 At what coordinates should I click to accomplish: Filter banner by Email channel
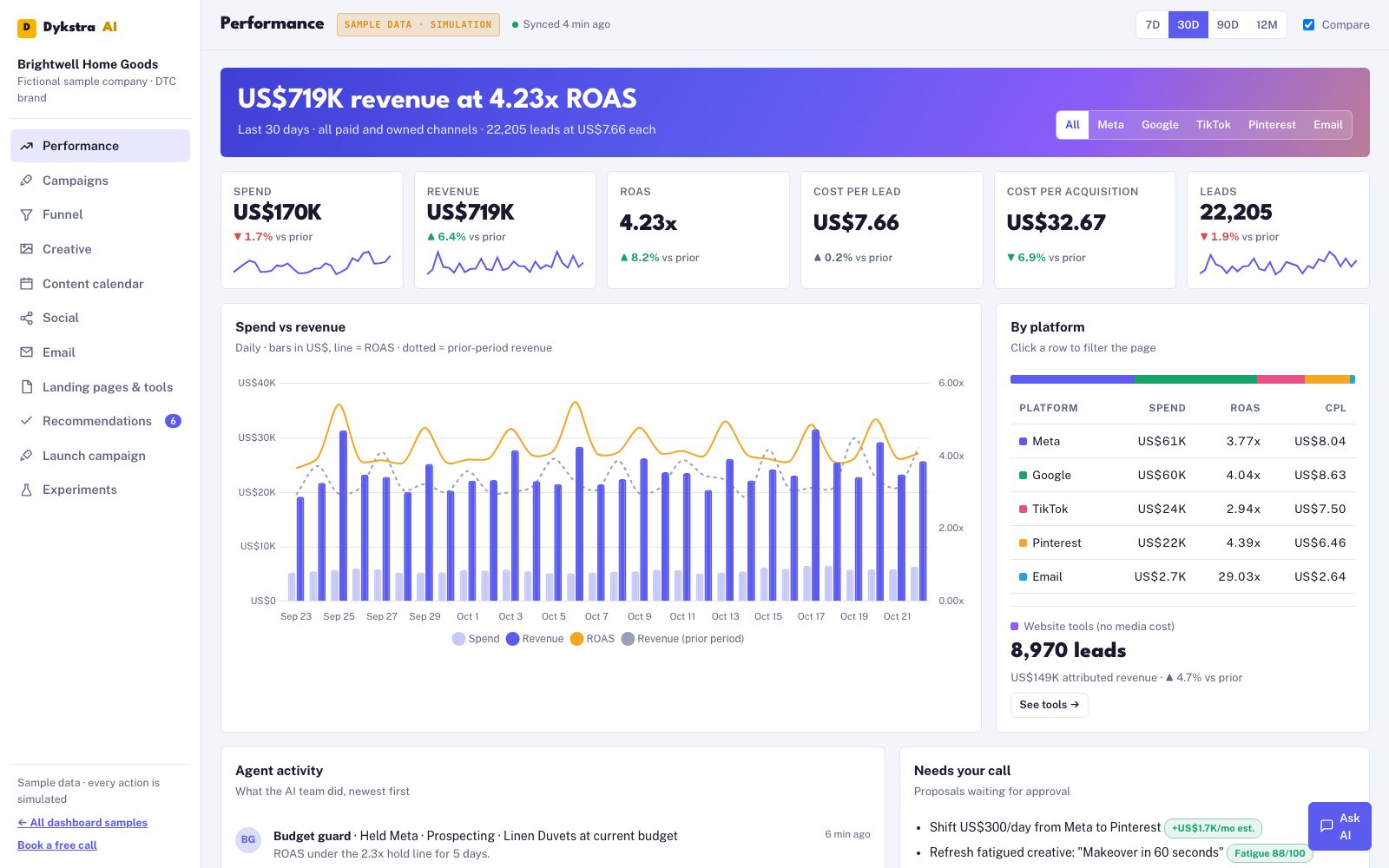[x=1327, y=125]
